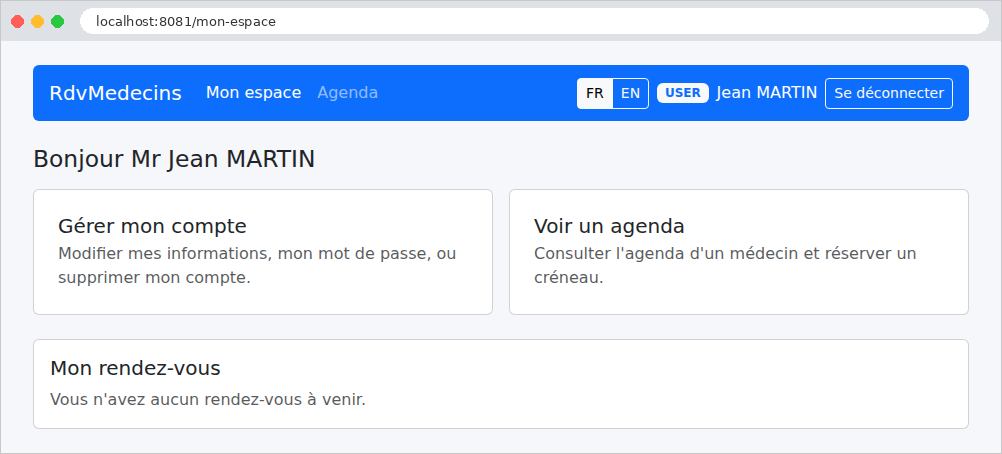
Task: Open the Agenda navbar item
Action: [x=348, y=93]
